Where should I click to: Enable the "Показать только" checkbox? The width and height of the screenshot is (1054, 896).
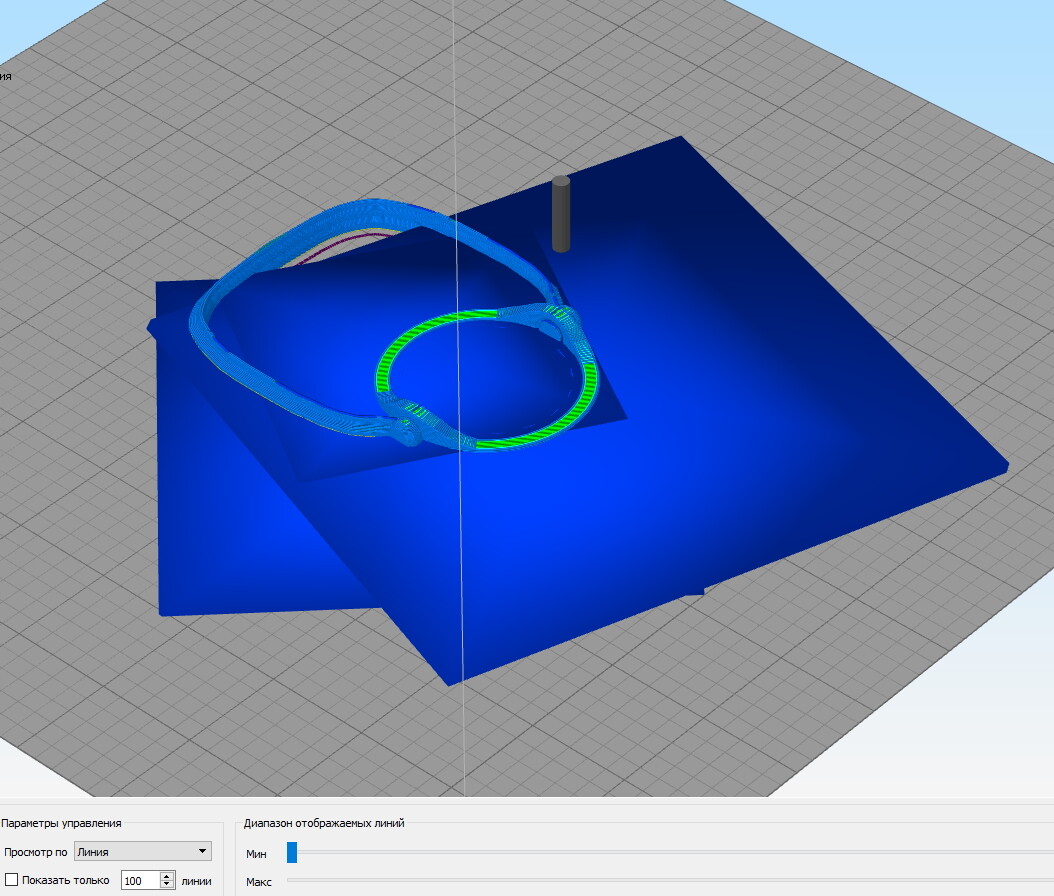pyautogui.click(x=11, y=880)
